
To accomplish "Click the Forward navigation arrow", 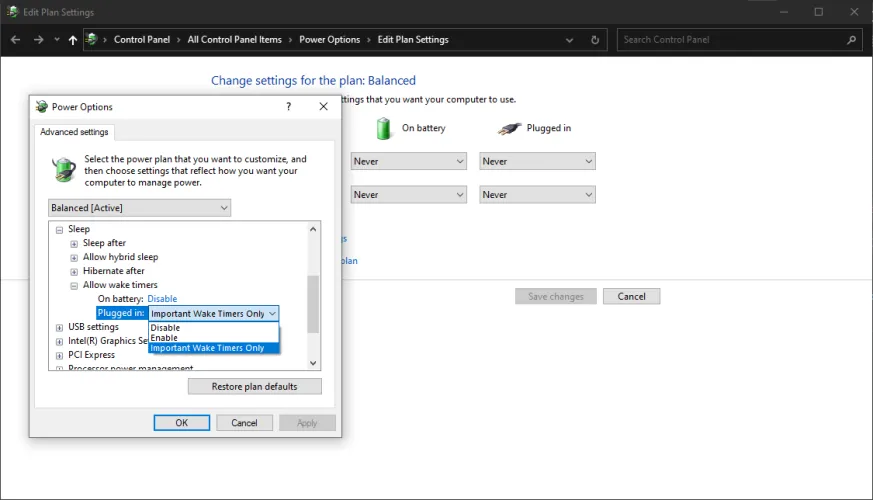I will (x=38, y=40).
